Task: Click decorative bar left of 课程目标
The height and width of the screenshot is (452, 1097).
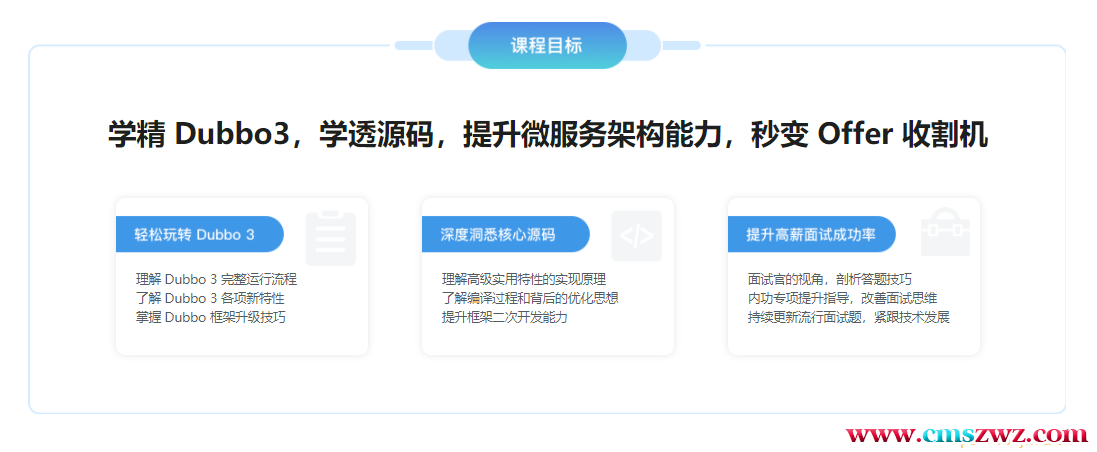Action: tap(413, 45)
